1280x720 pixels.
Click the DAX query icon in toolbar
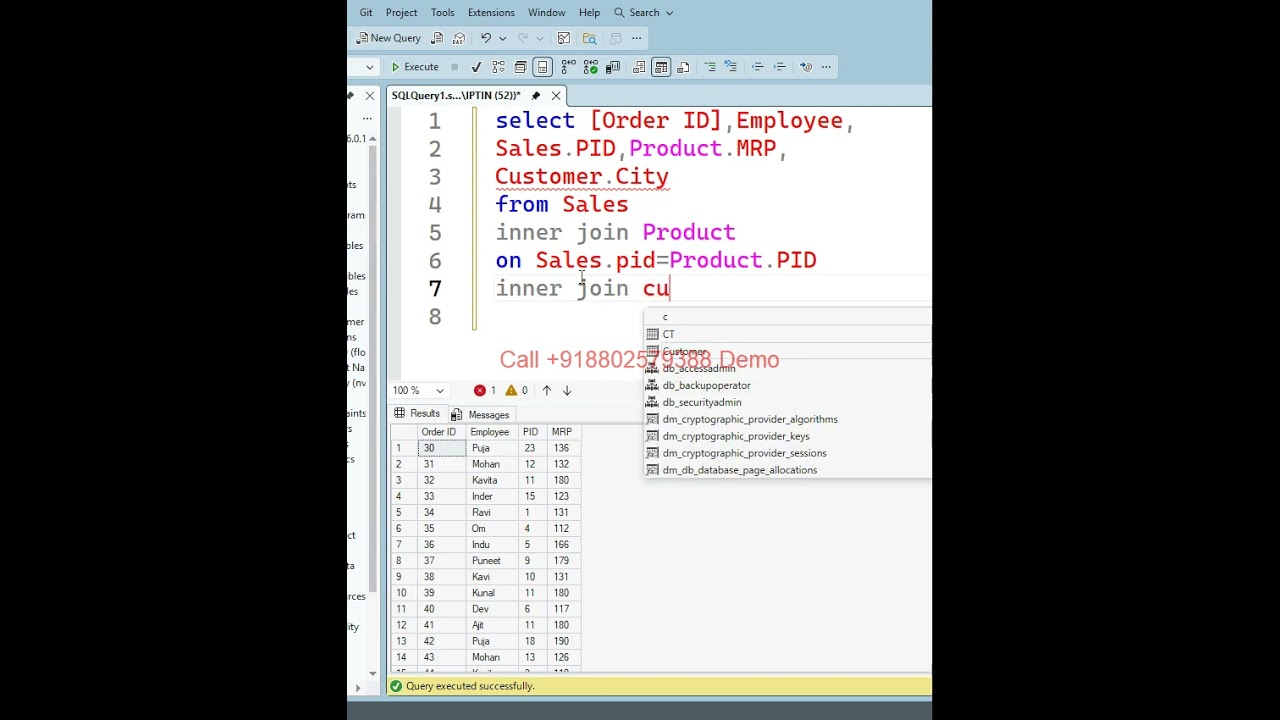tap(459, 38)
